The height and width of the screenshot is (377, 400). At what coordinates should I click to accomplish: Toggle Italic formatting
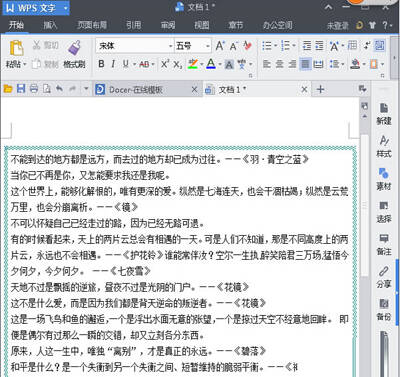(113, 64)
